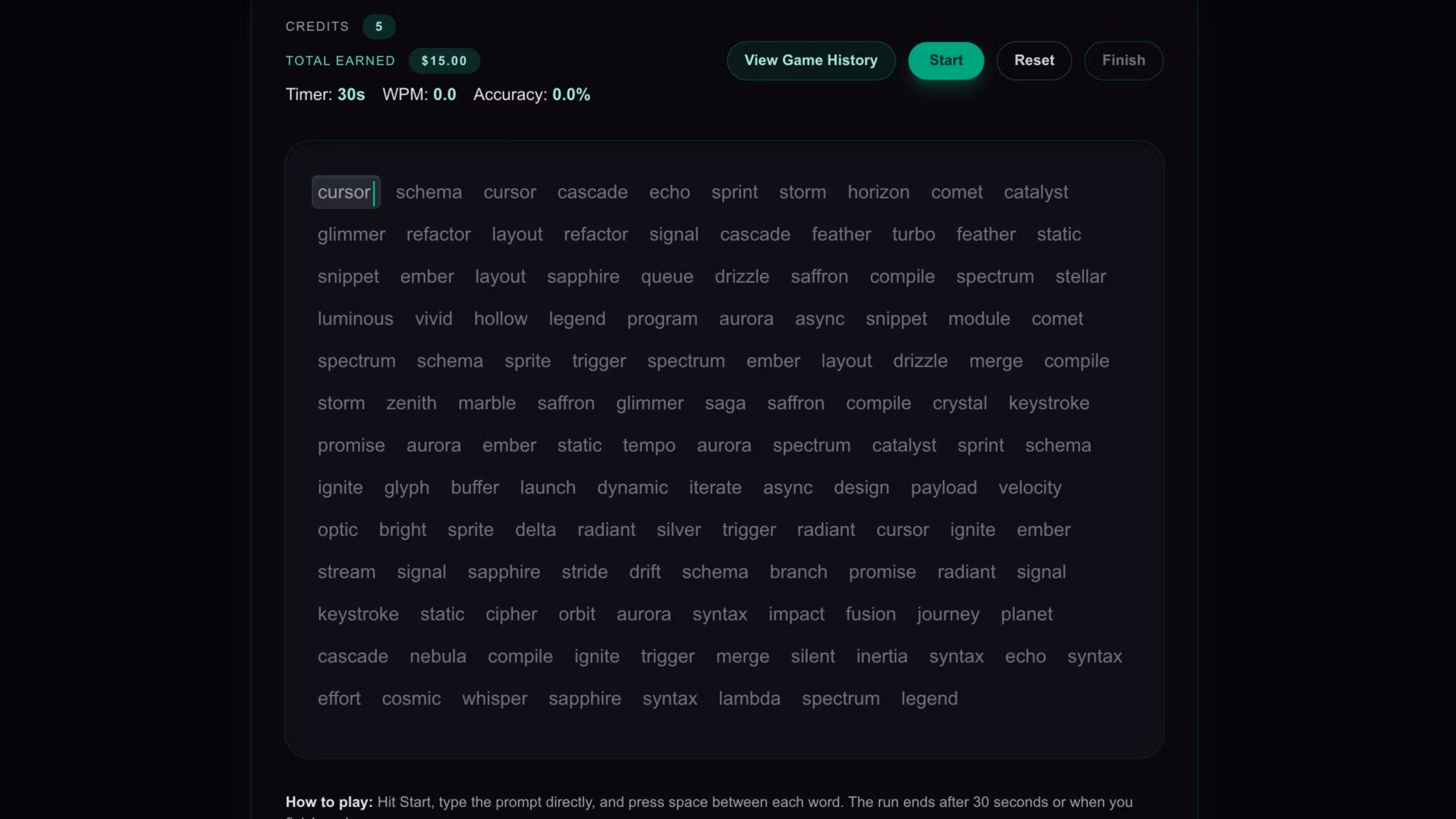Click the word horizon in prompt
This screenshot has width=1456, height=819.
(x=878, y=193)
